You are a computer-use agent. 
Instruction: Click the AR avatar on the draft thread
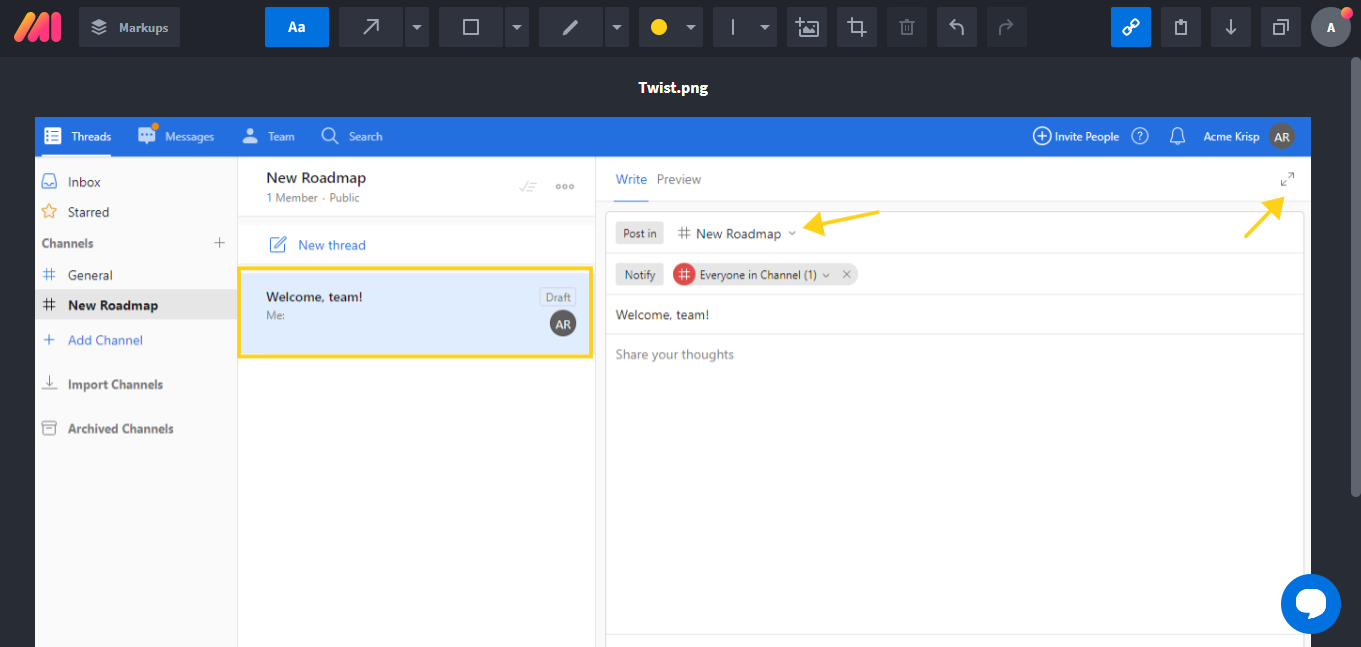[x=563, y=324]
